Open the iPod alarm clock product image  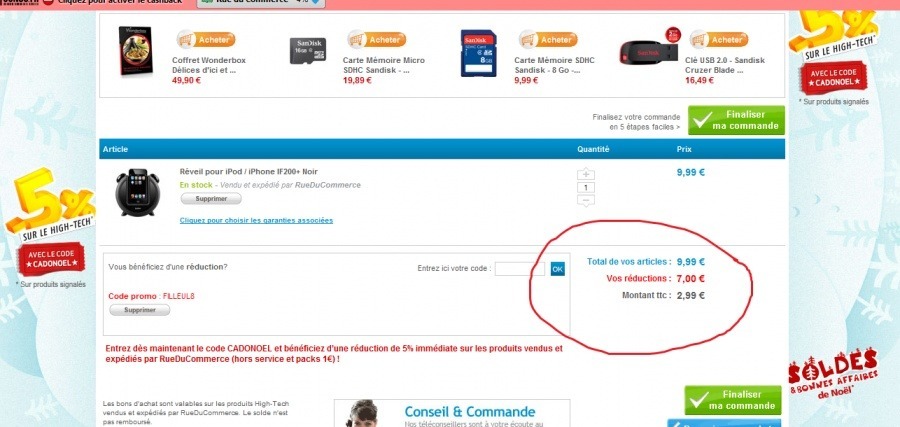(137, 192)
